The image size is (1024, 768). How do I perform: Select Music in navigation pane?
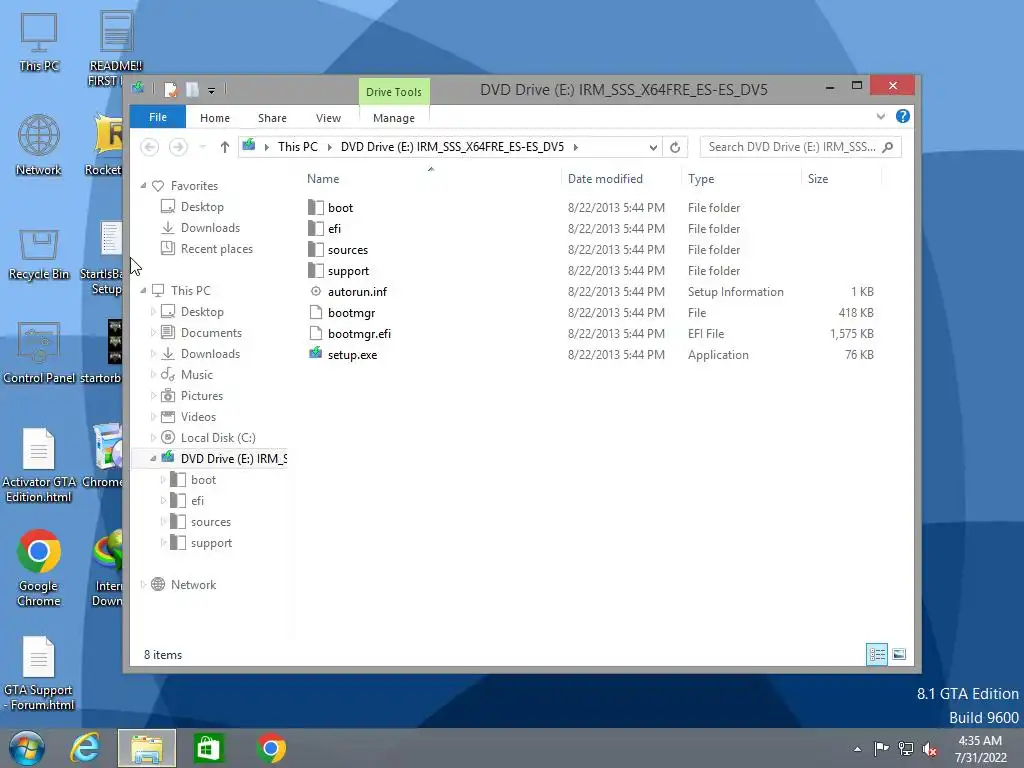(x=197, y=375)
